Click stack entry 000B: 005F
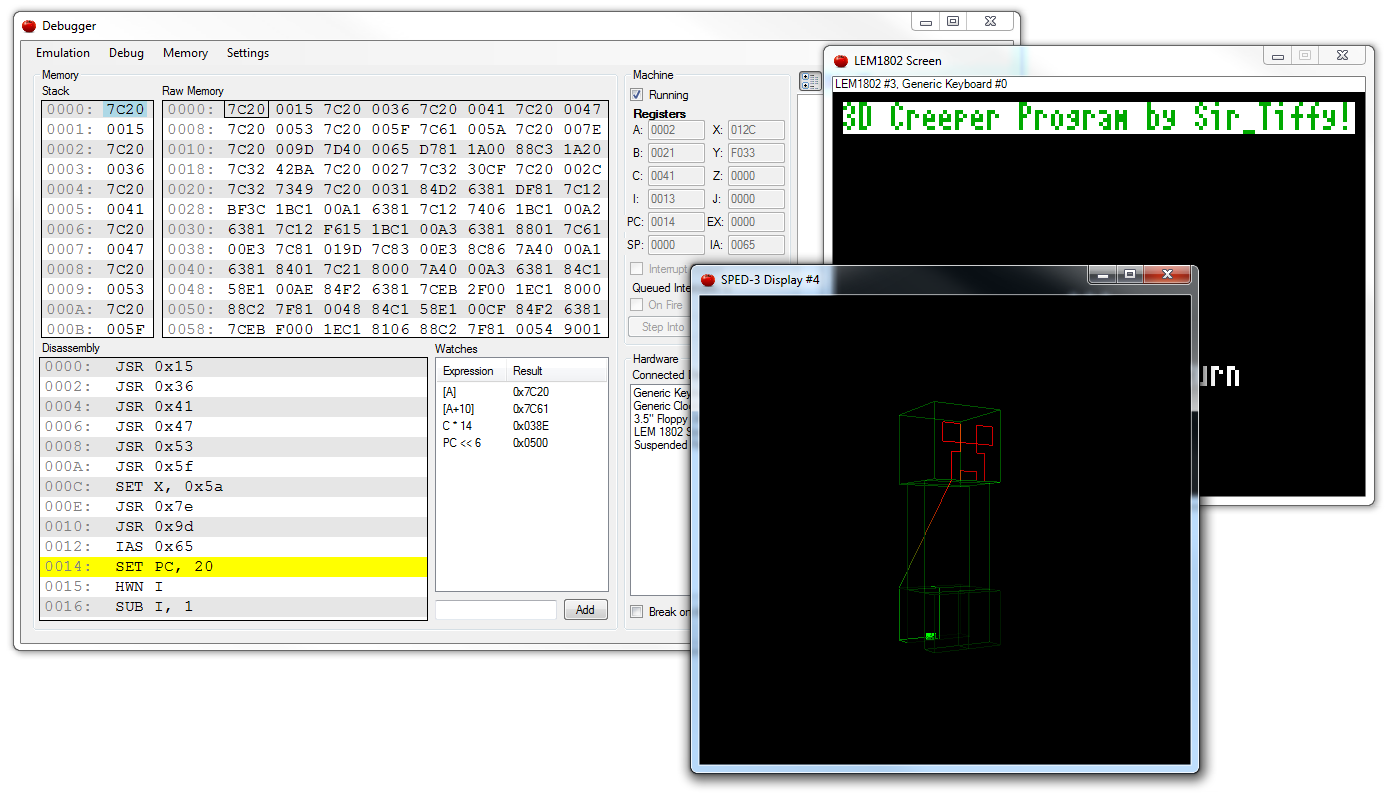1388x793 pixels. pos(97,329)
